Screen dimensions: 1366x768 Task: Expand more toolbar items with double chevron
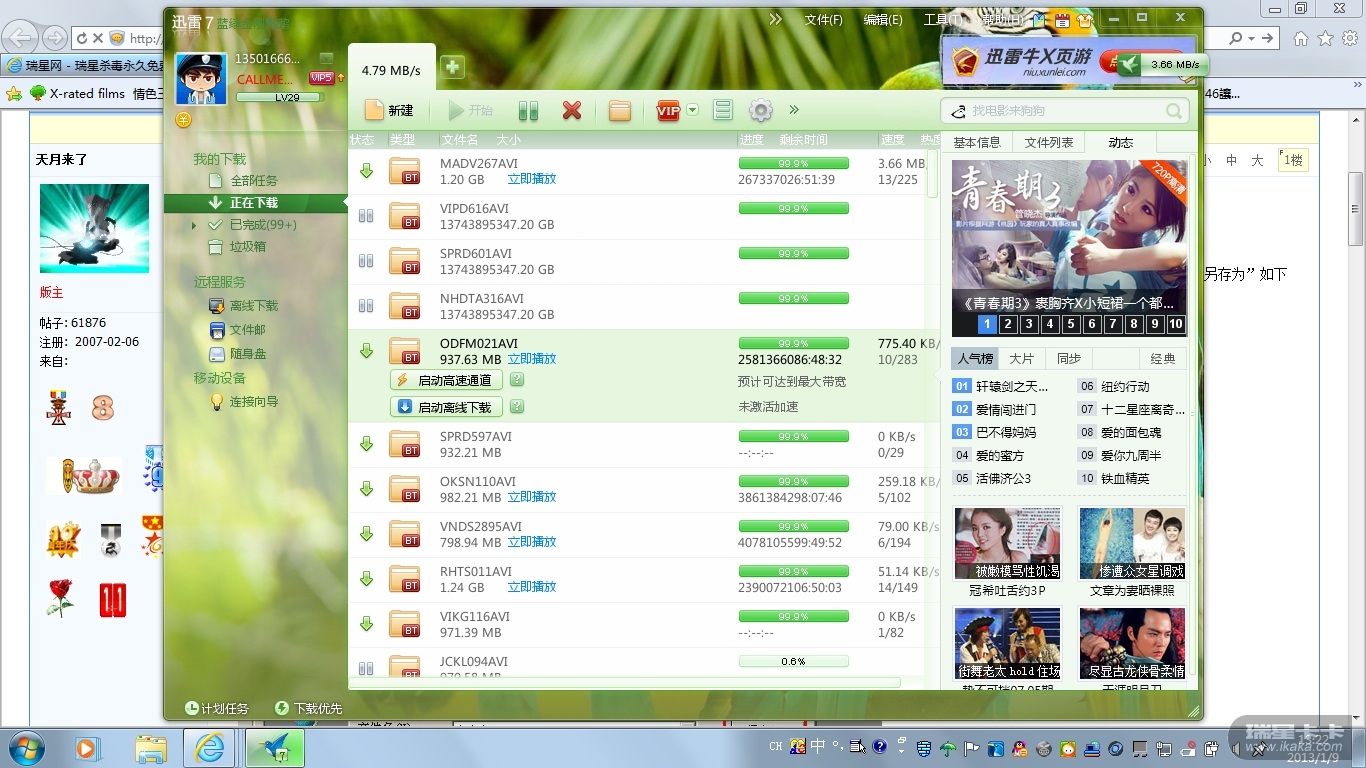pyautogui.click(x=795, y=110)
